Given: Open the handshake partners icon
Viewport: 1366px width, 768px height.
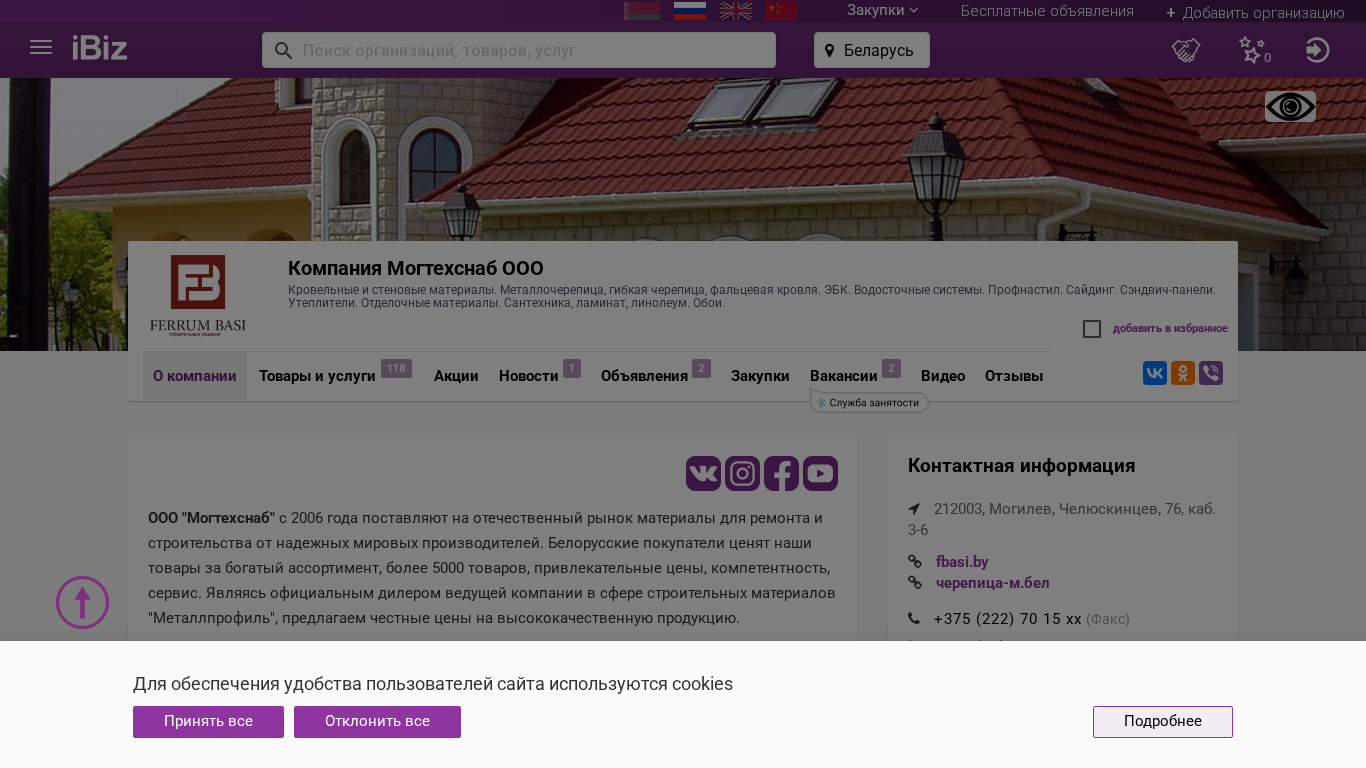Looking at the screenshot, I should pyautogui.click(x=1186, y=50).
